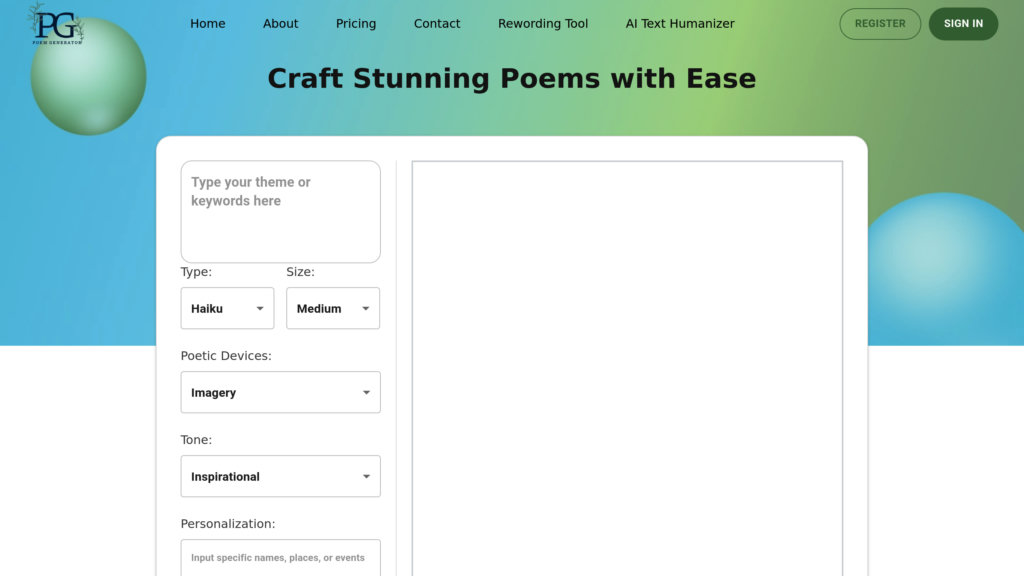The height and width of the screenshot is (576, 1024).
Task: Click inside the poem output area
Action: [x=627, y=368]
